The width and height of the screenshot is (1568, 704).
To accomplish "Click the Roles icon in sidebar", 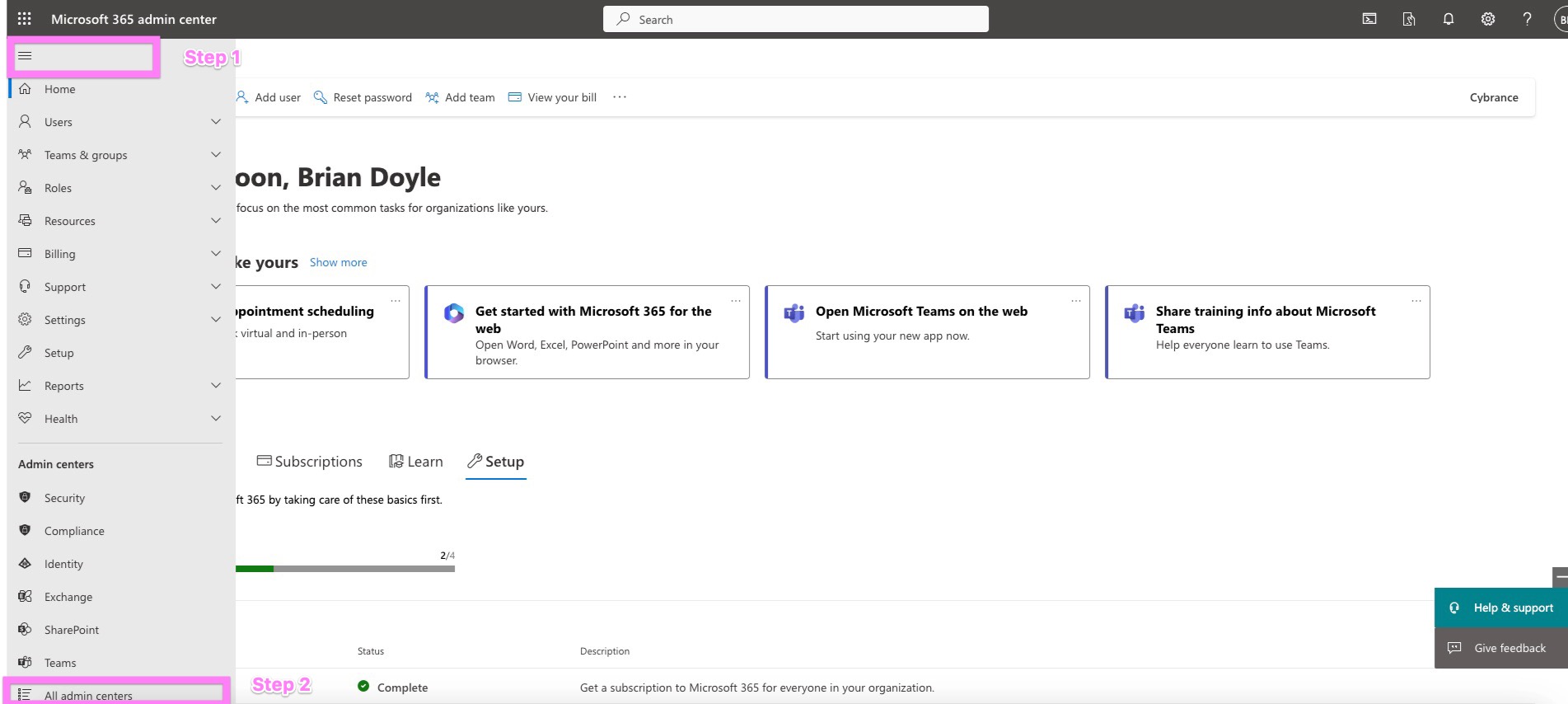I will click(x=25, y=188).
